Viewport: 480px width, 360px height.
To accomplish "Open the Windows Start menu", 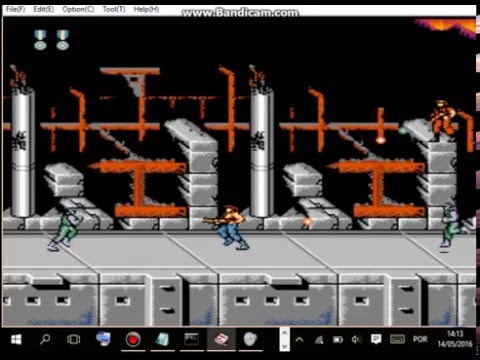I will point(16,340).
